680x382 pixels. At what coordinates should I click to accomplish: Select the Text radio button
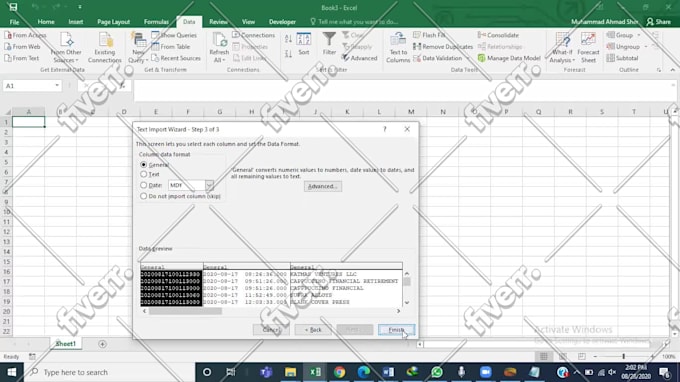pos(144,174)
